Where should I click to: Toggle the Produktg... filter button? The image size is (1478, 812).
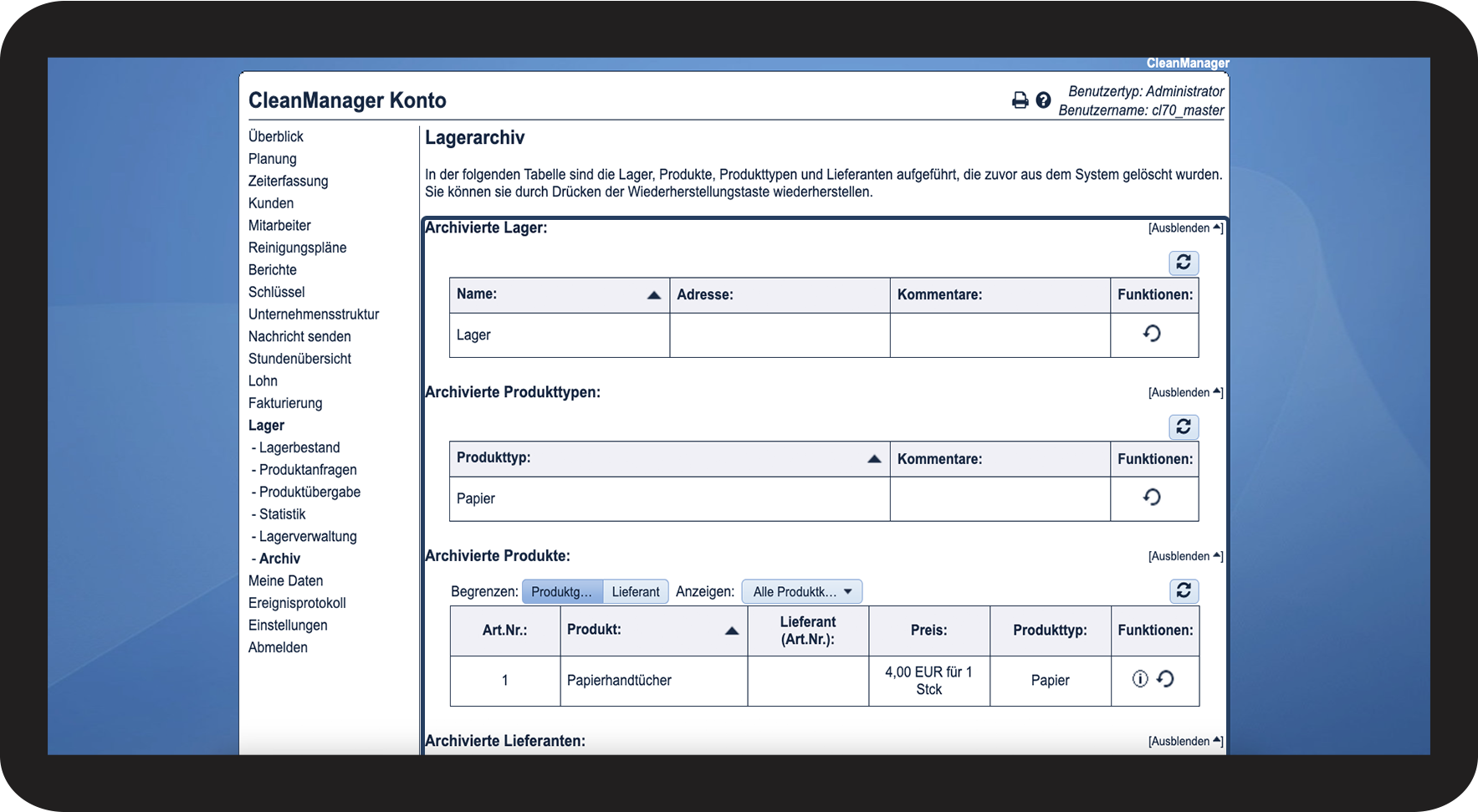(562, 592)
